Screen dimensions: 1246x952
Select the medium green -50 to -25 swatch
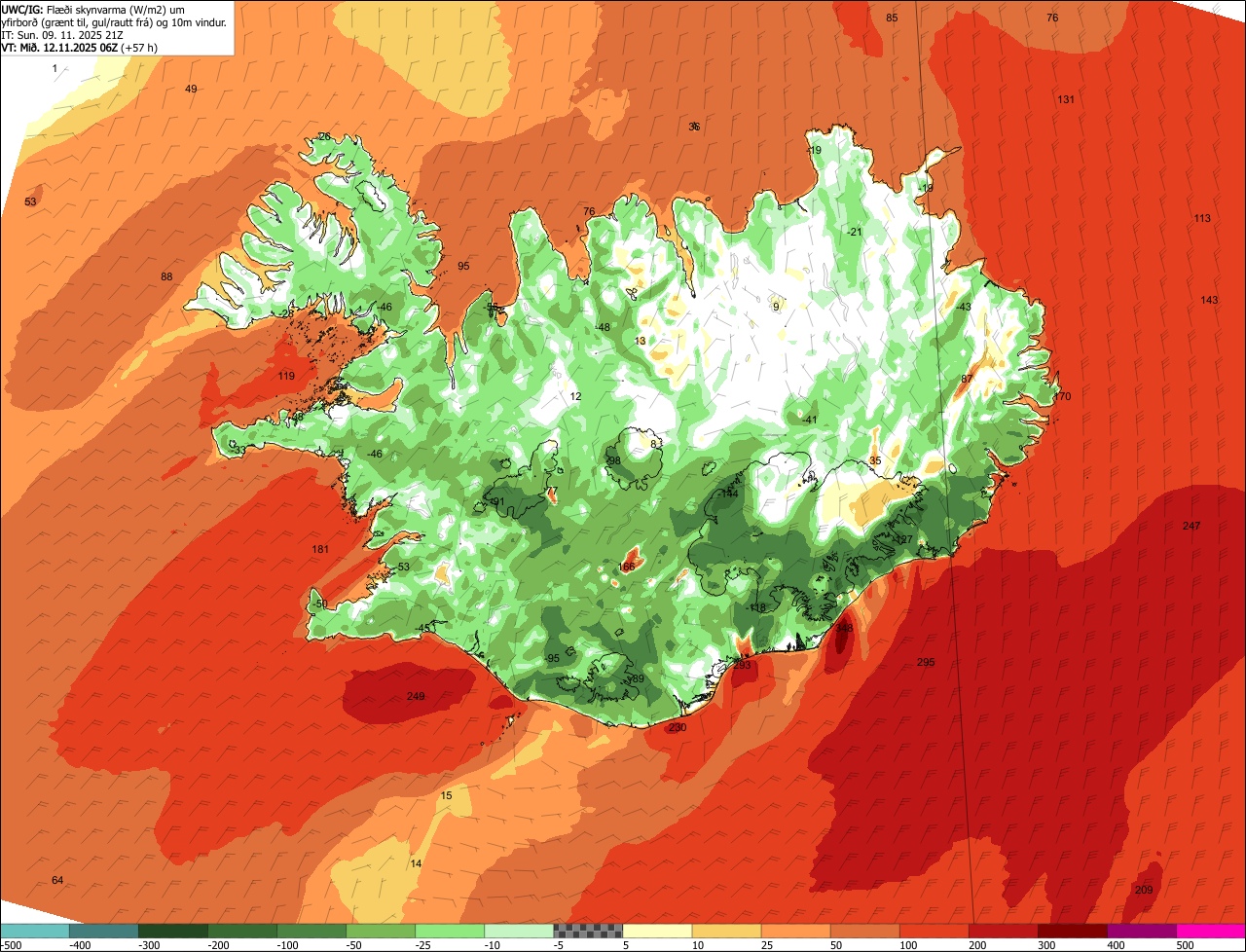381,931
